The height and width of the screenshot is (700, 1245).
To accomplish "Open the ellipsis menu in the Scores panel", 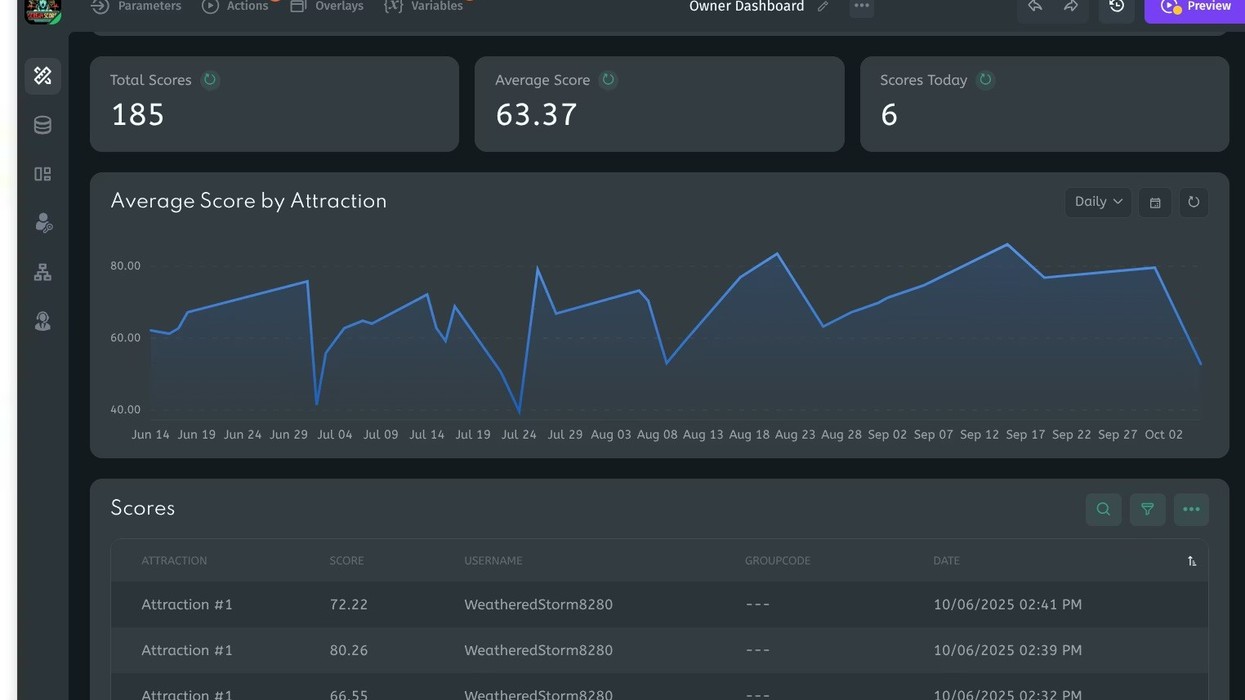I will tap(1191, 509).
